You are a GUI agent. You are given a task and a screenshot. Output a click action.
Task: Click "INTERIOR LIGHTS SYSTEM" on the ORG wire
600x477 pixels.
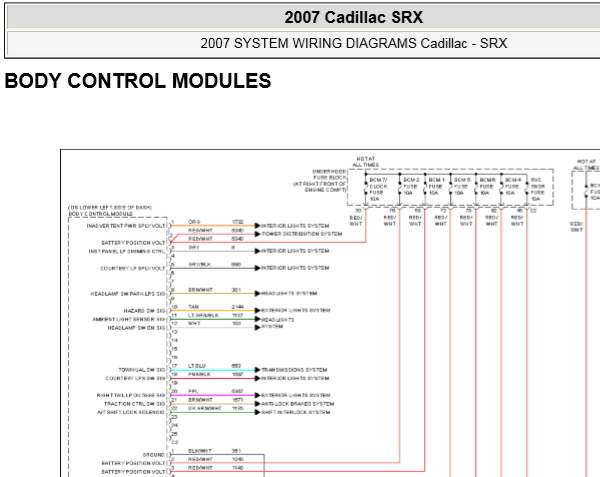pos(295,226)
